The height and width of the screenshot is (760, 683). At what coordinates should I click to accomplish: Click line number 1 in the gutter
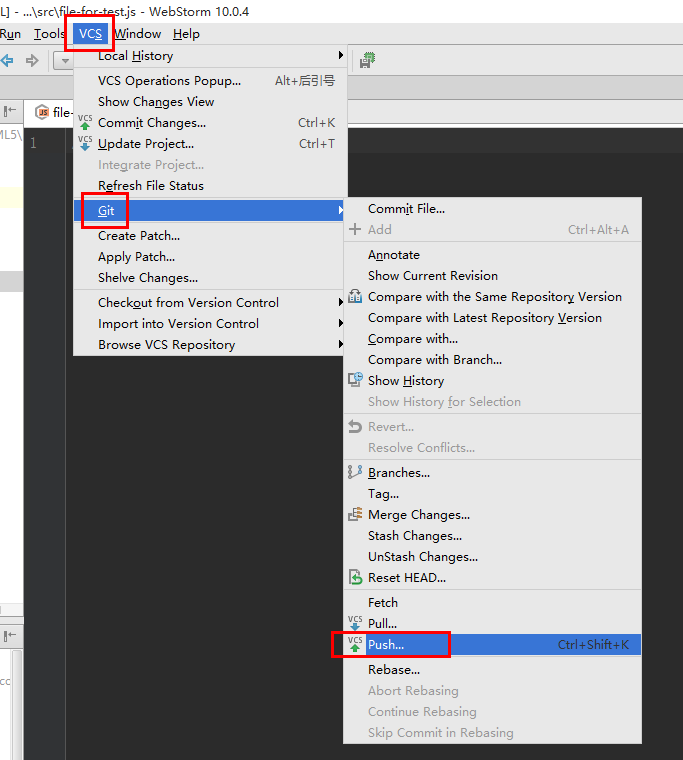coord(33,143)
